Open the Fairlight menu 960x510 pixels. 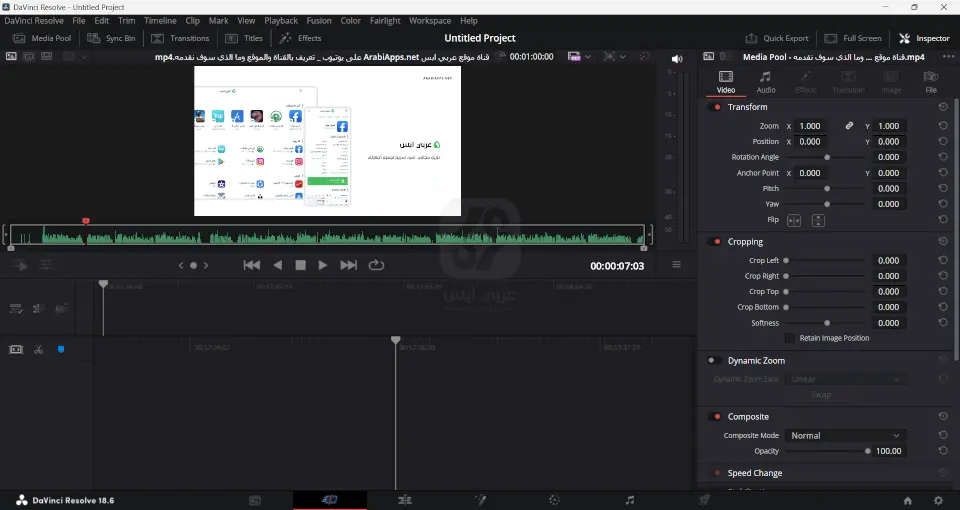(385, 20)
